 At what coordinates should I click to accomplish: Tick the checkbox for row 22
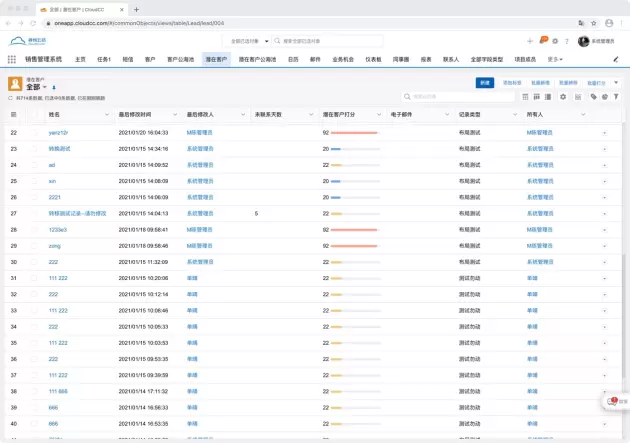34,132
